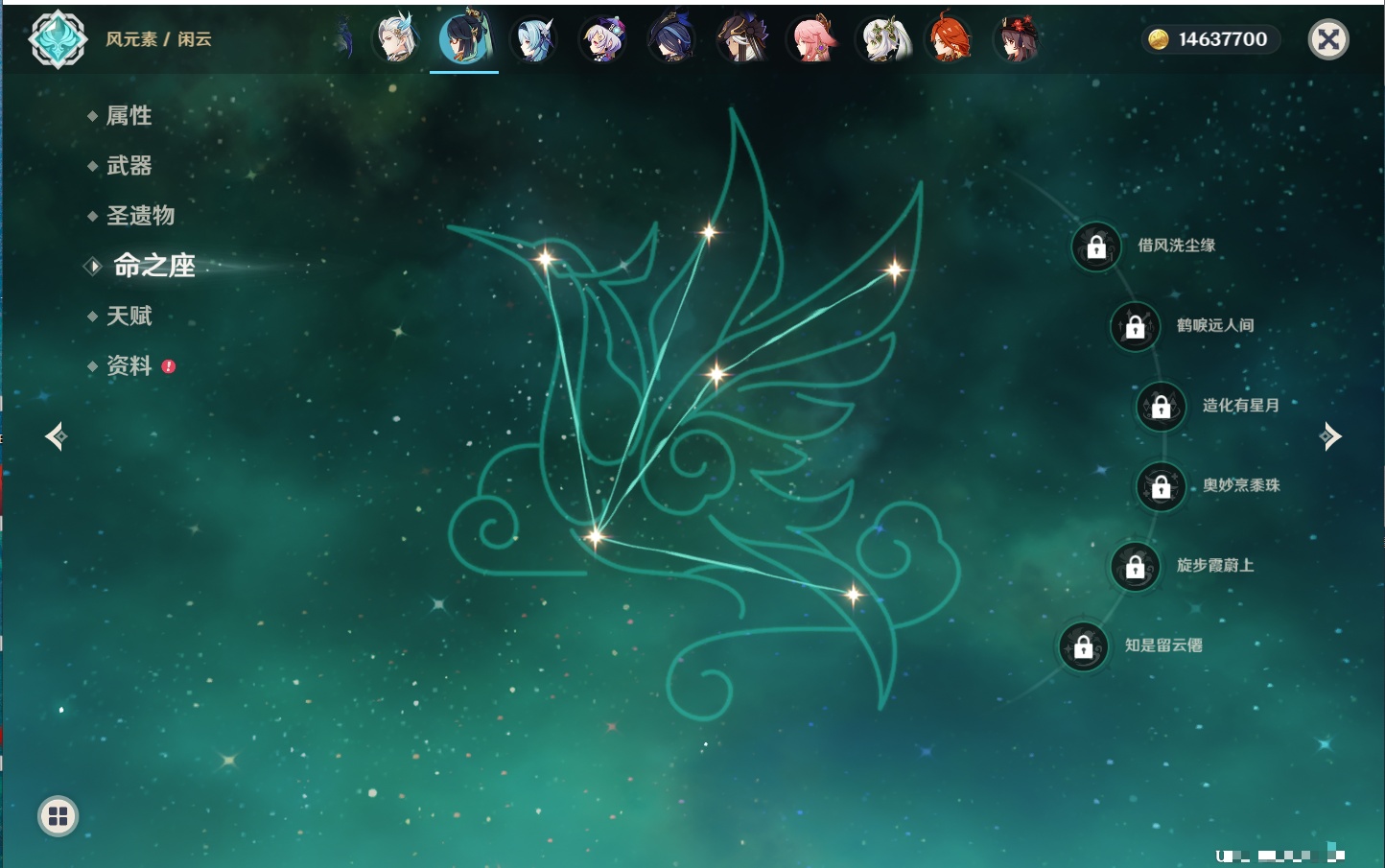The width and height of the screenshot is (1385, 868).
Task: Click the 14637700 Mora balance
Action: (x=1223, y=39)
